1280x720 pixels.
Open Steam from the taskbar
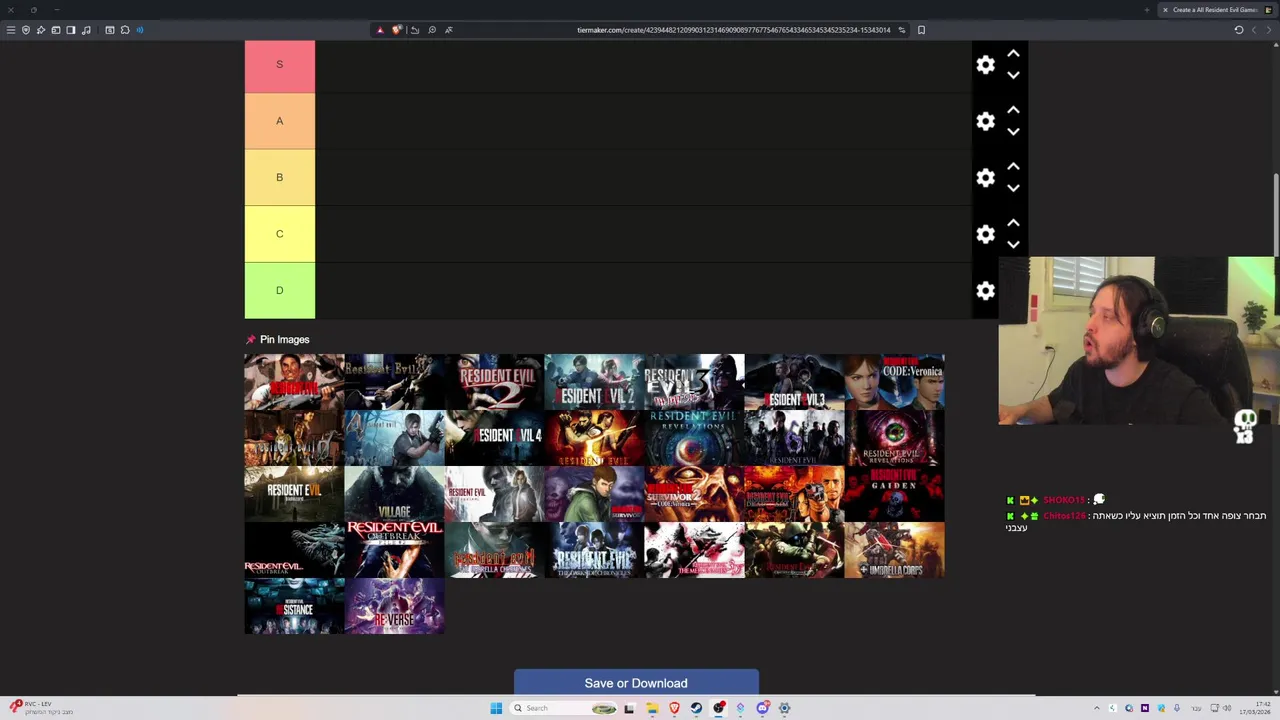[696, 708]
